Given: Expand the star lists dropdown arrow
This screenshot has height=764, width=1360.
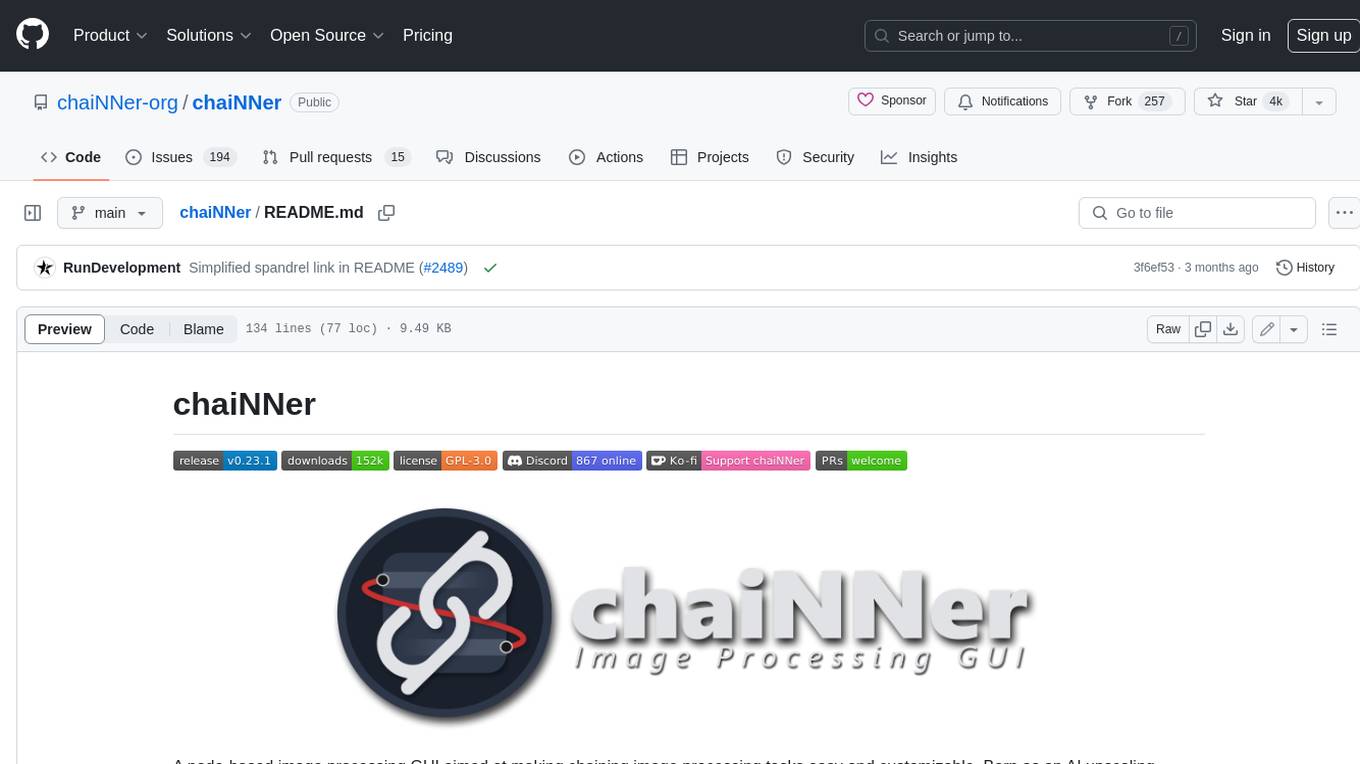Looking at the screenshot, I should pyautogui.click(x=1319, y=101).
